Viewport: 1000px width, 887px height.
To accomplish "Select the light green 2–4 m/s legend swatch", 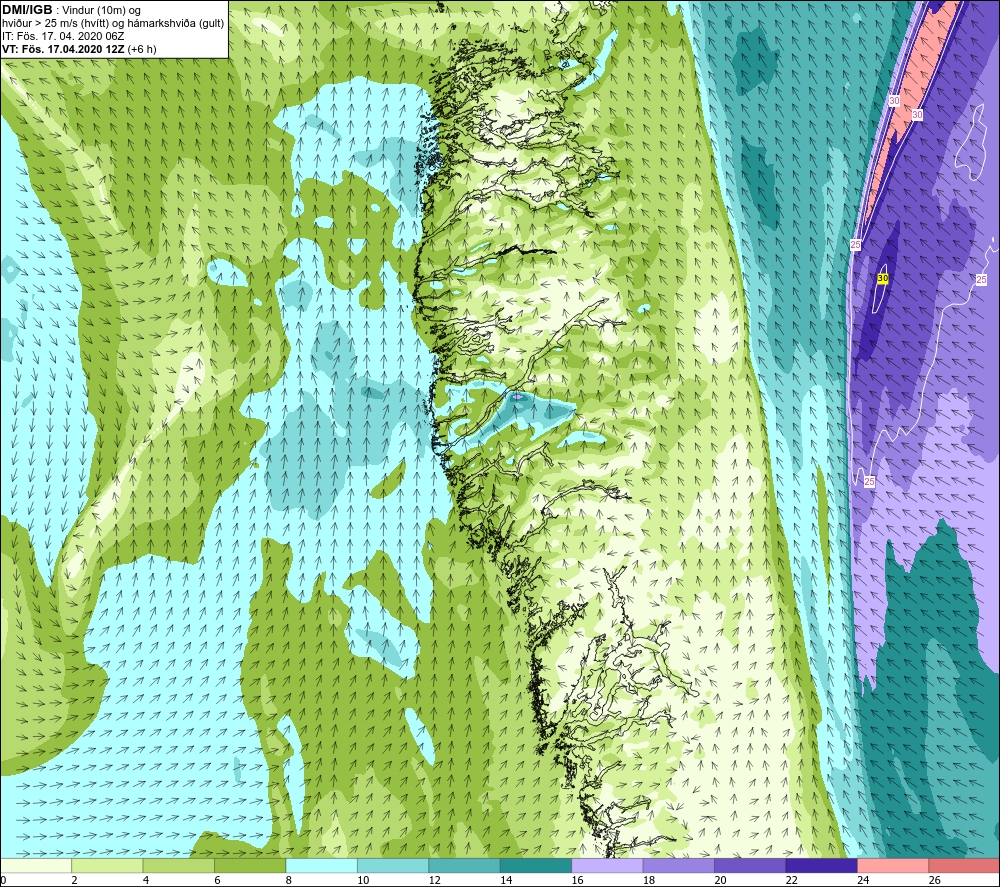I will click(x=107, y=865).
